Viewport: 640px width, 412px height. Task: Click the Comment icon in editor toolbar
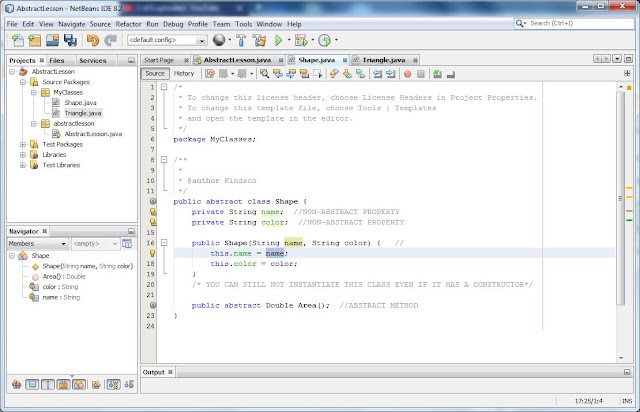pyautogui.click(x=438, y=74)
